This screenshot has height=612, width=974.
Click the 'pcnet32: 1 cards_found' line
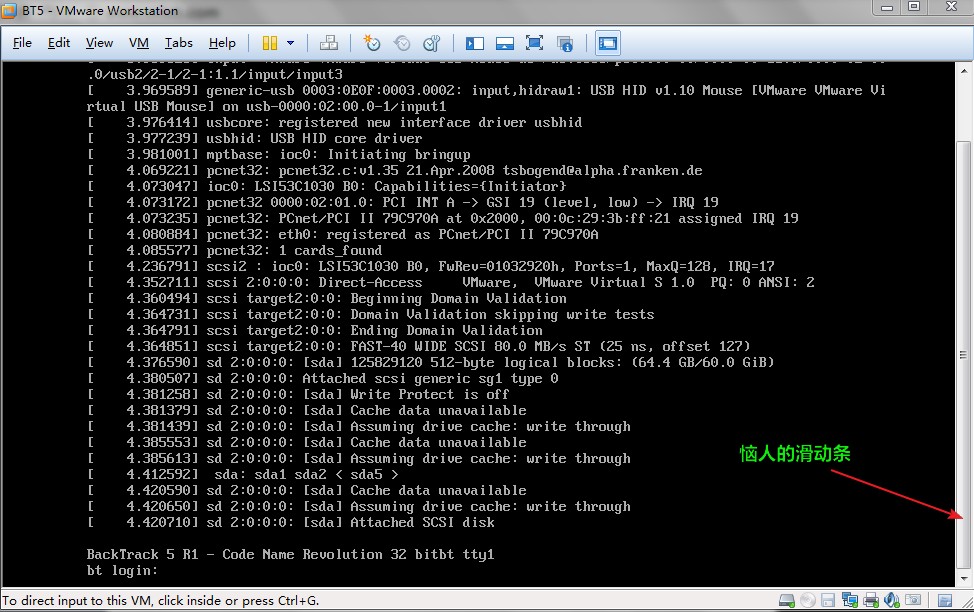(234, 250)
